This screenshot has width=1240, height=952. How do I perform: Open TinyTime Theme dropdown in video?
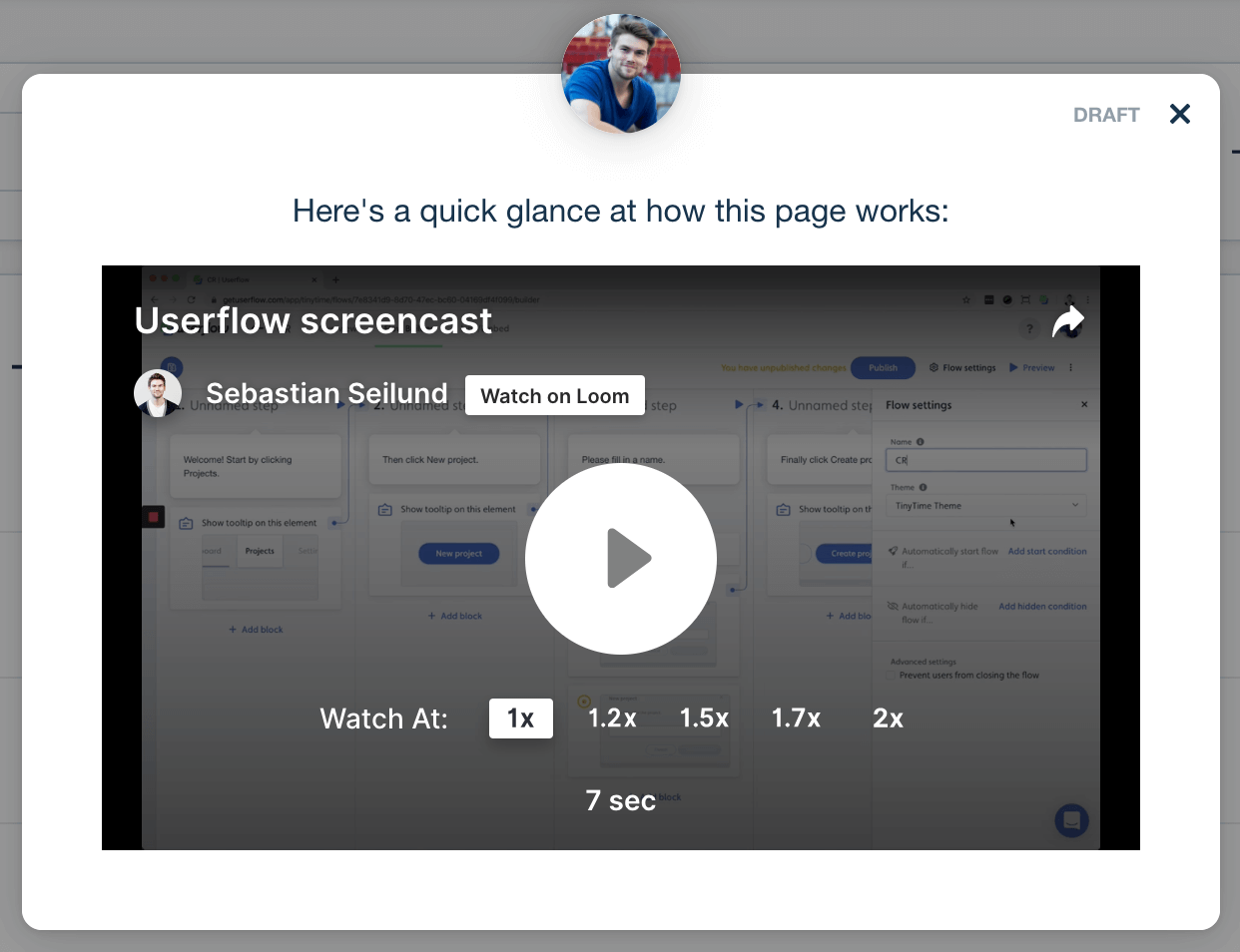click(x=985, y=506)
